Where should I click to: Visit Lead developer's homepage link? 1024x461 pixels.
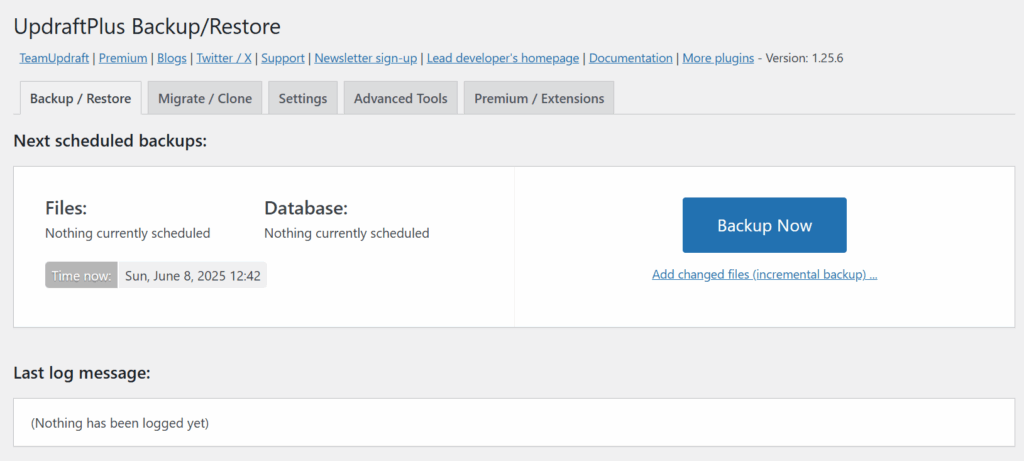click(503, 58)
